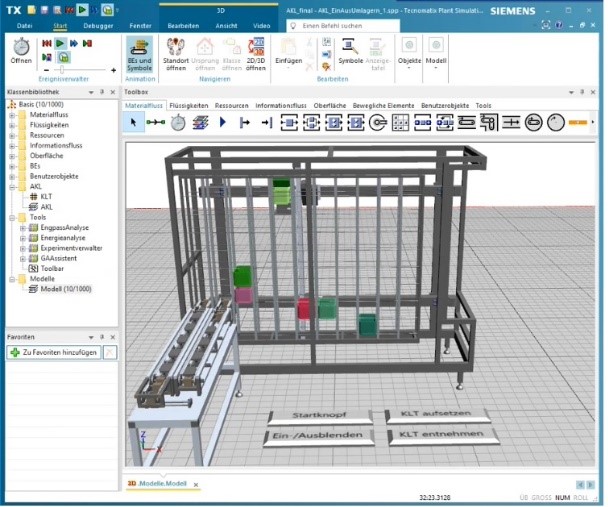This screenshot has height=507, width=608.
Task: Open the Objekte dropdown
Action: 409,53
